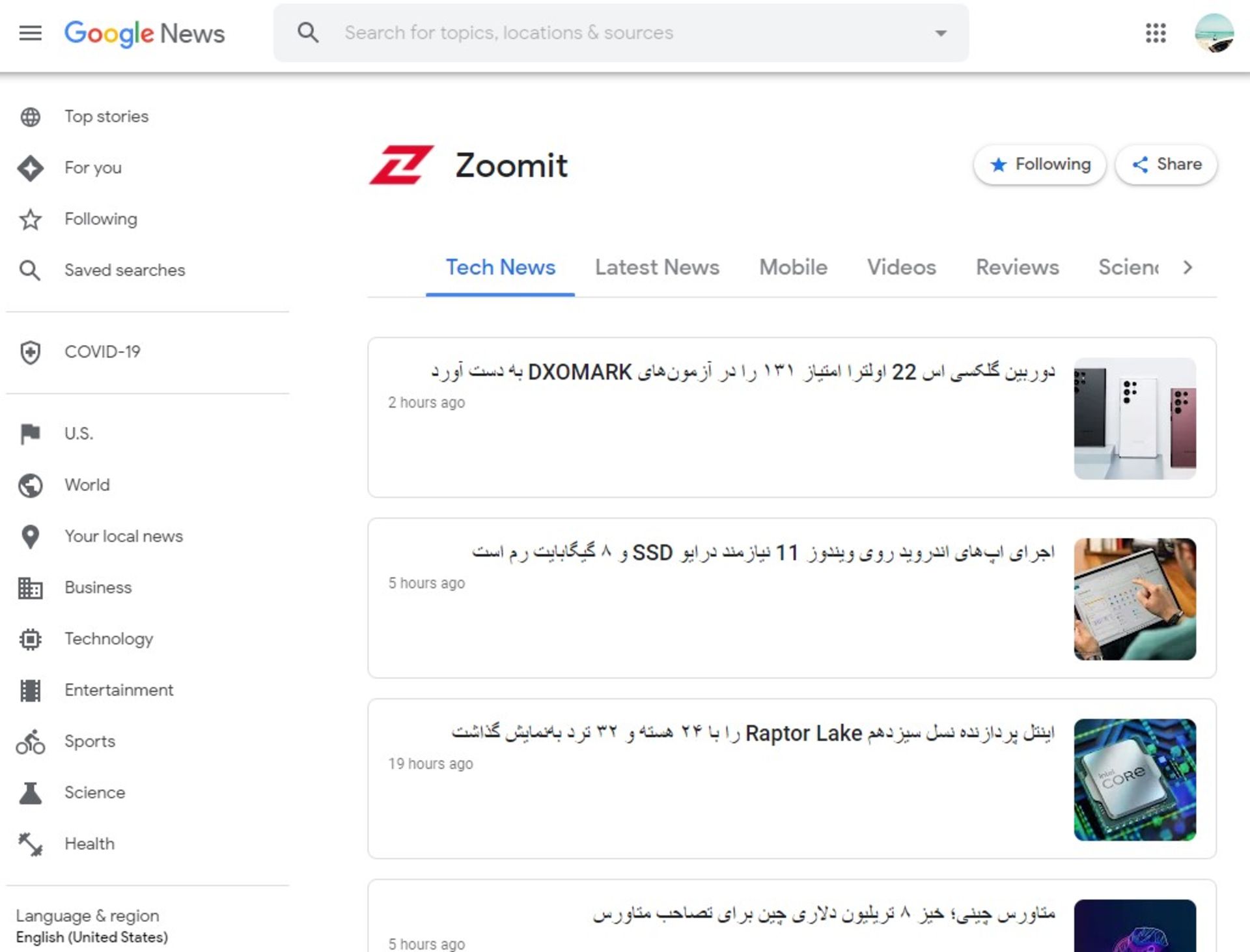Click the For you diamond icon
1250x952 pixels.
point(30,168)
